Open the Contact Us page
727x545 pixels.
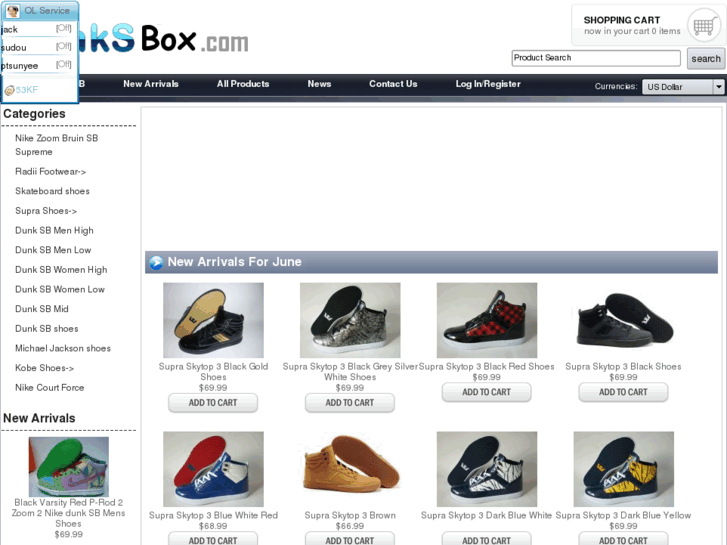(x=393, y=84)
